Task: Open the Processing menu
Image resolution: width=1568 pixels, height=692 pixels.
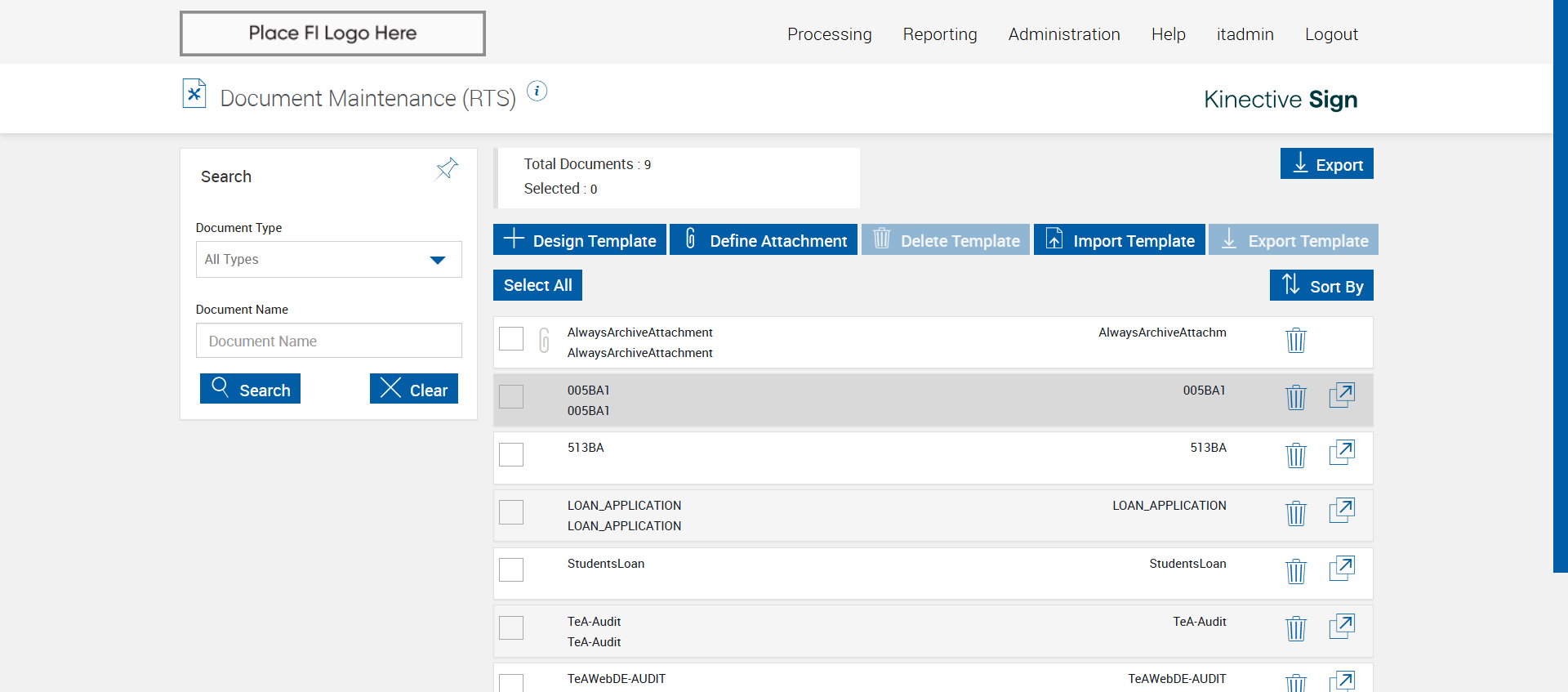Action: click(x=829, y=34)
